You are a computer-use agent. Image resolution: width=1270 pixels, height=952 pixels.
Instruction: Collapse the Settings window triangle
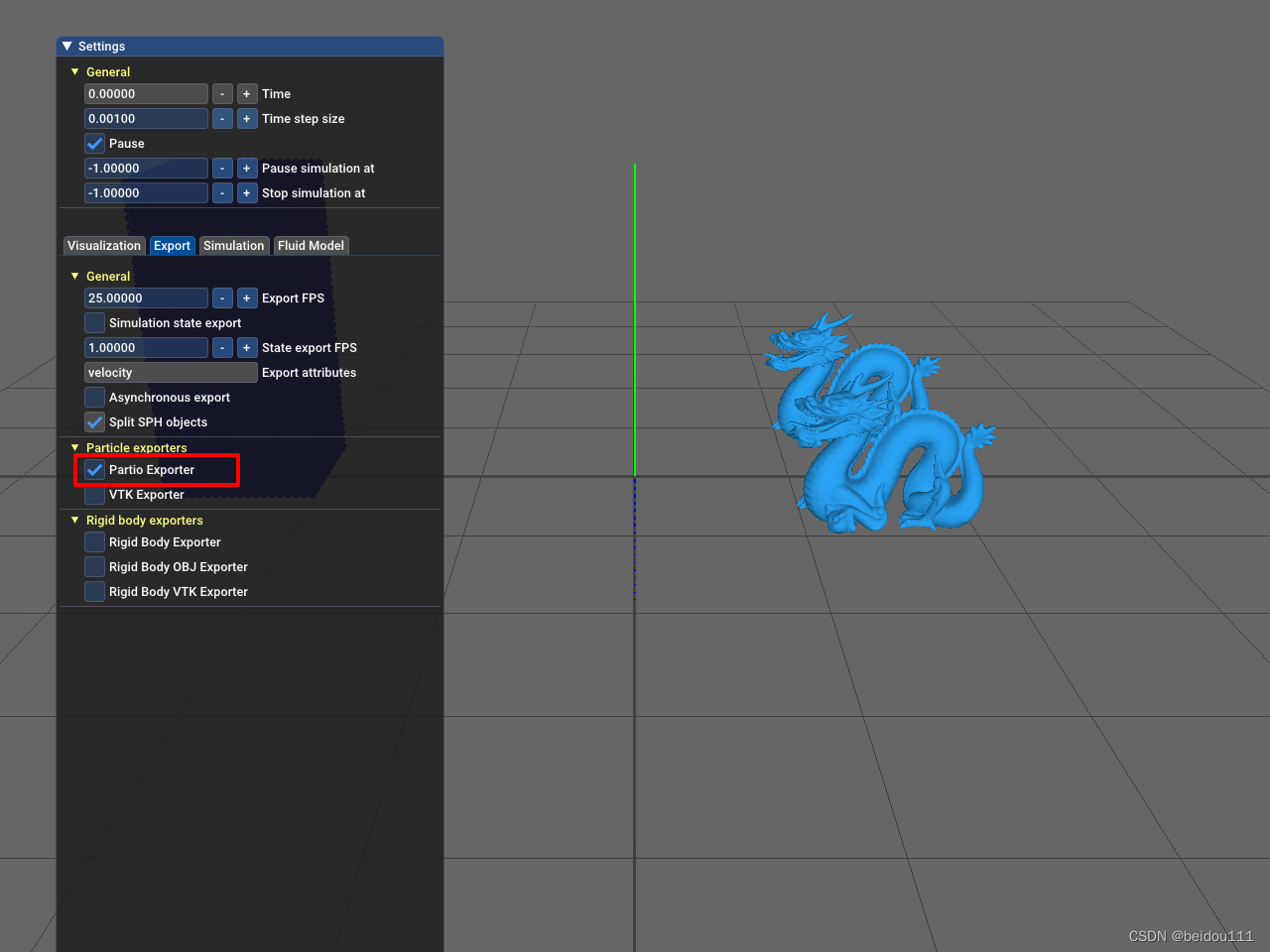tap(67, 47)
